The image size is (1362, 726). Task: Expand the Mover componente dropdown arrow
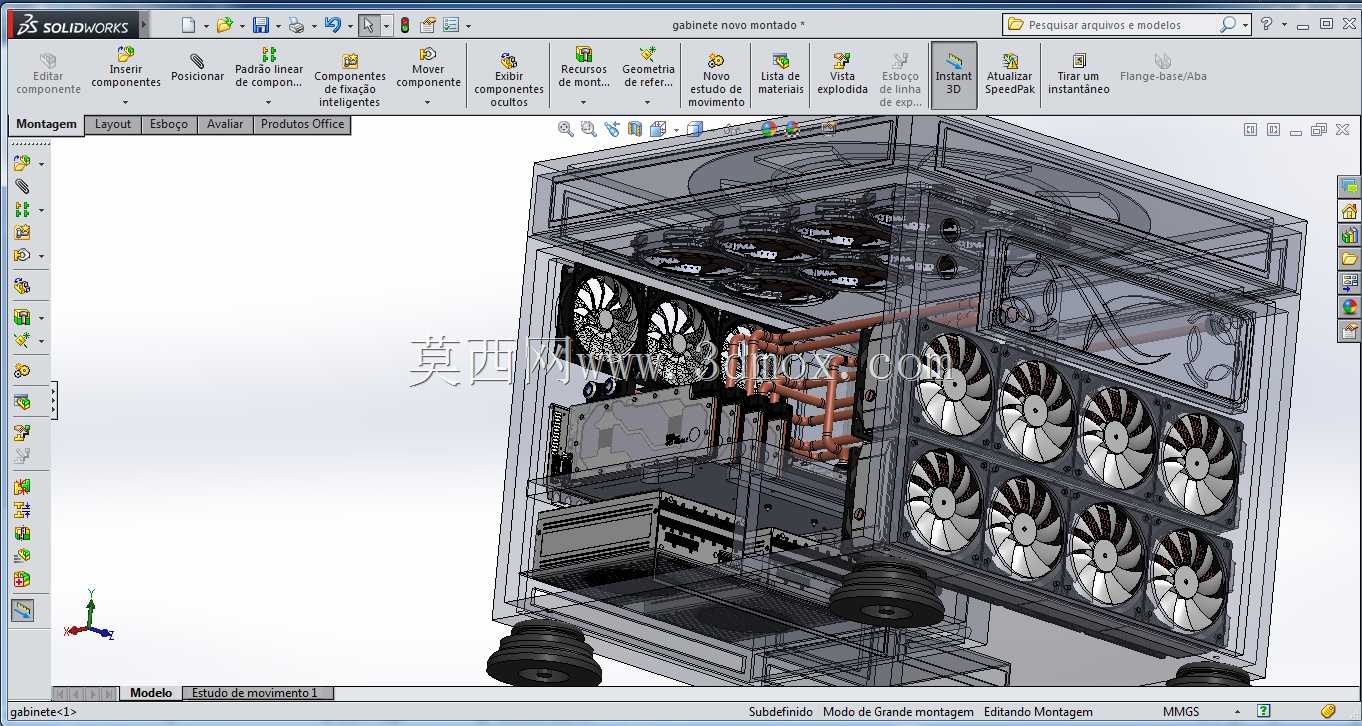tap(428, 102)
